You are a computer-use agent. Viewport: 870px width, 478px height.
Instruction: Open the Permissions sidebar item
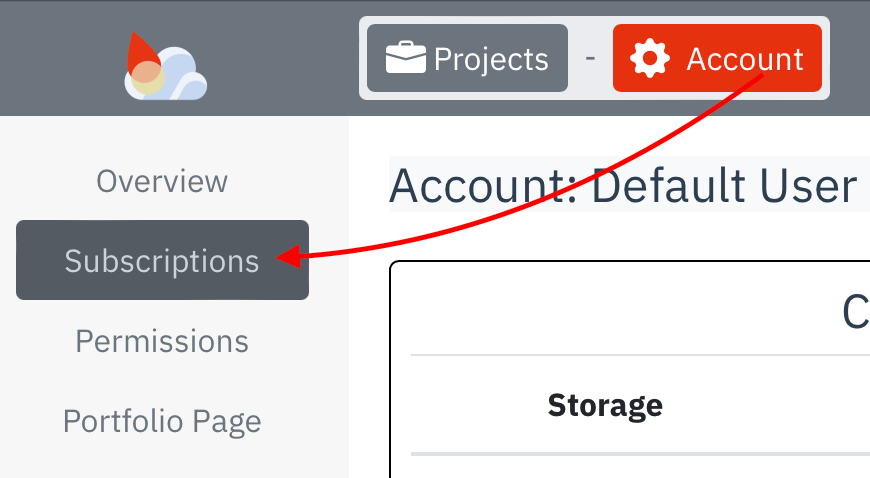pos(162,341)
